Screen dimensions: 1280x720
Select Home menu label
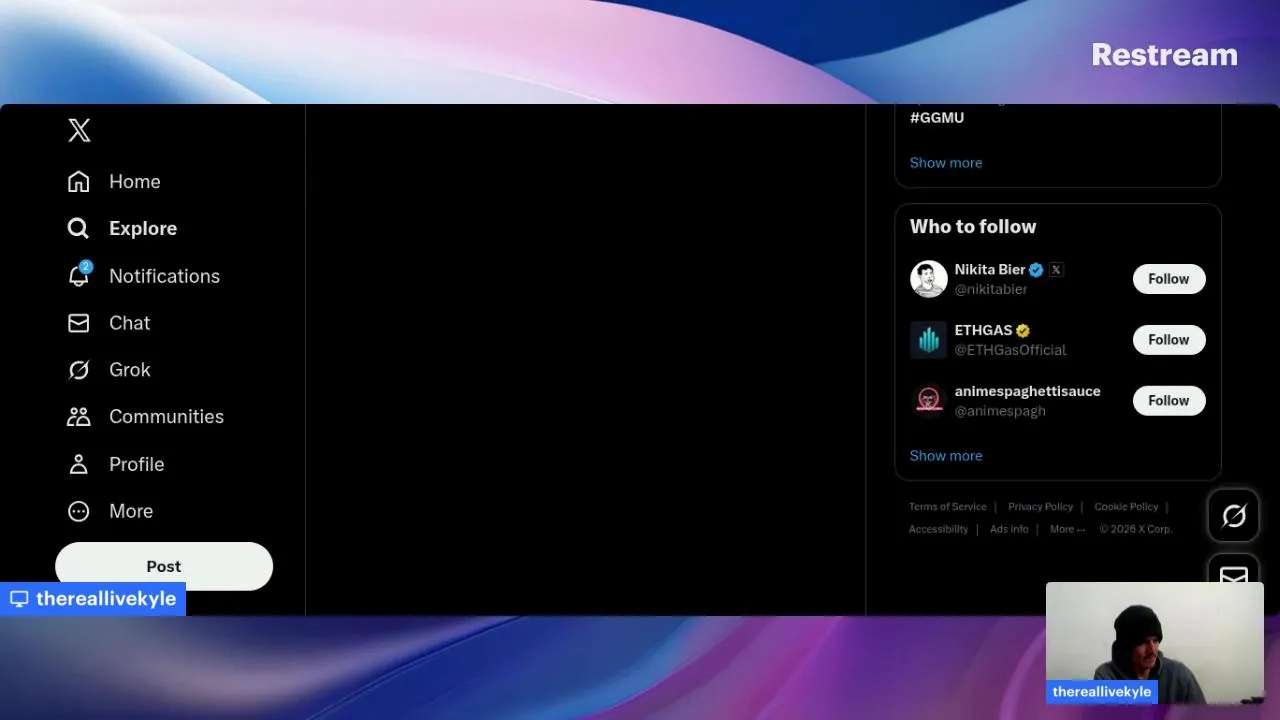(x=135, y=181)
